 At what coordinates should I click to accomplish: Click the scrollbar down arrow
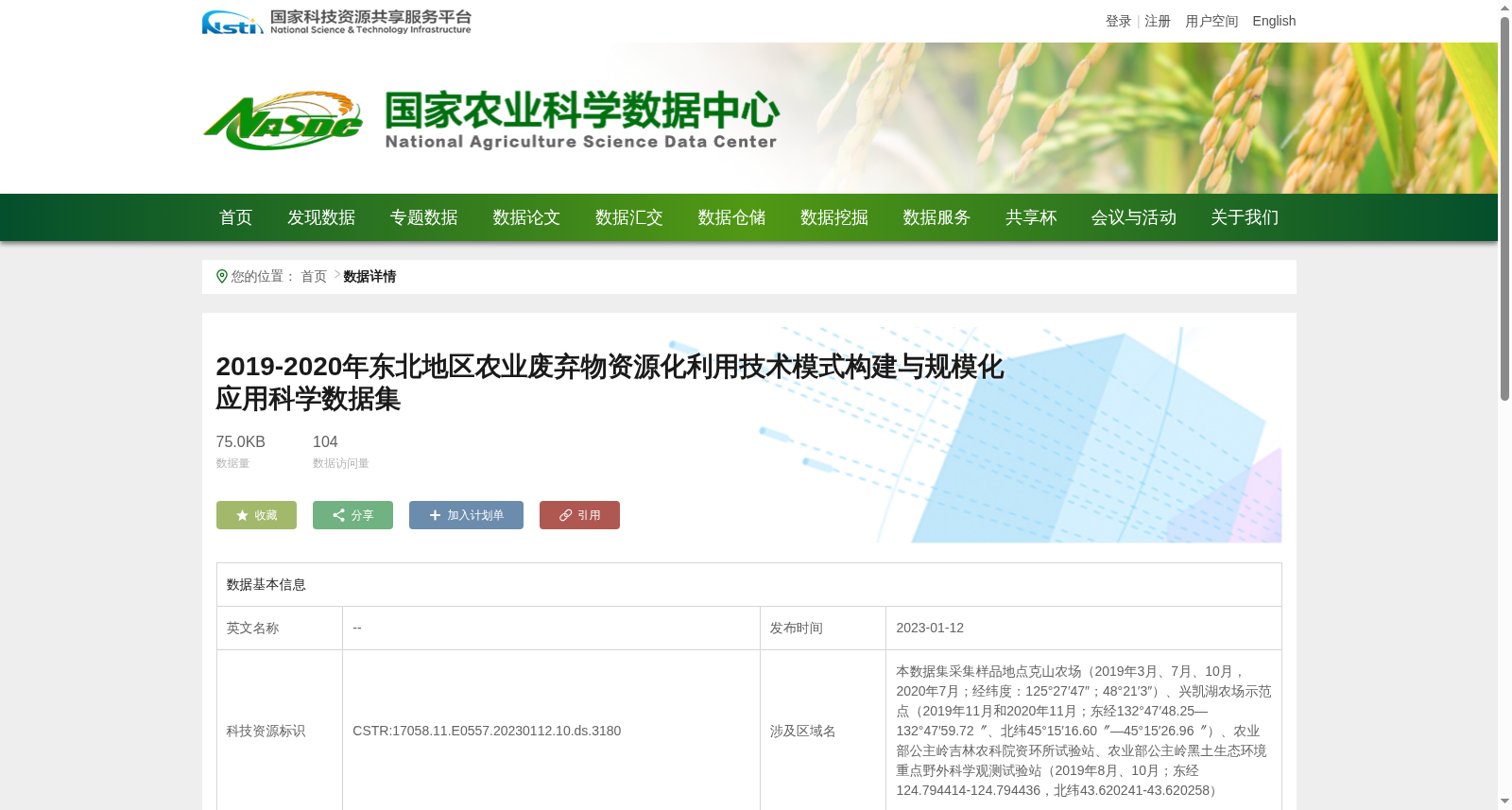tap(1504, 801)
